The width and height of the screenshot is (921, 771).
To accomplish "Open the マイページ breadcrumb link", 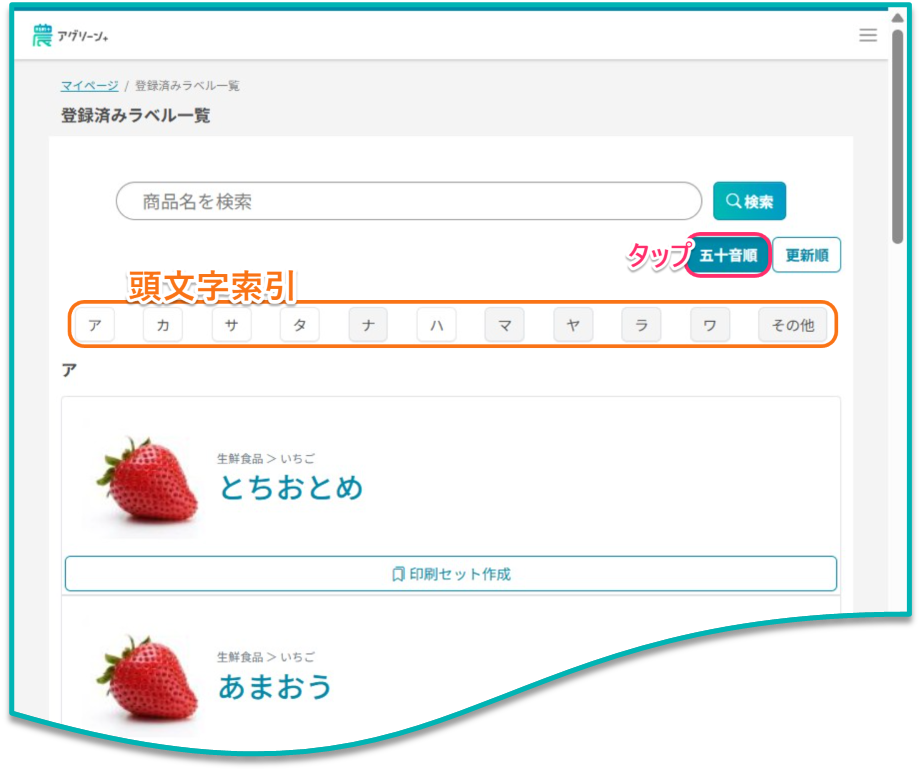I will pyautogui.click(x=89, y=86).
